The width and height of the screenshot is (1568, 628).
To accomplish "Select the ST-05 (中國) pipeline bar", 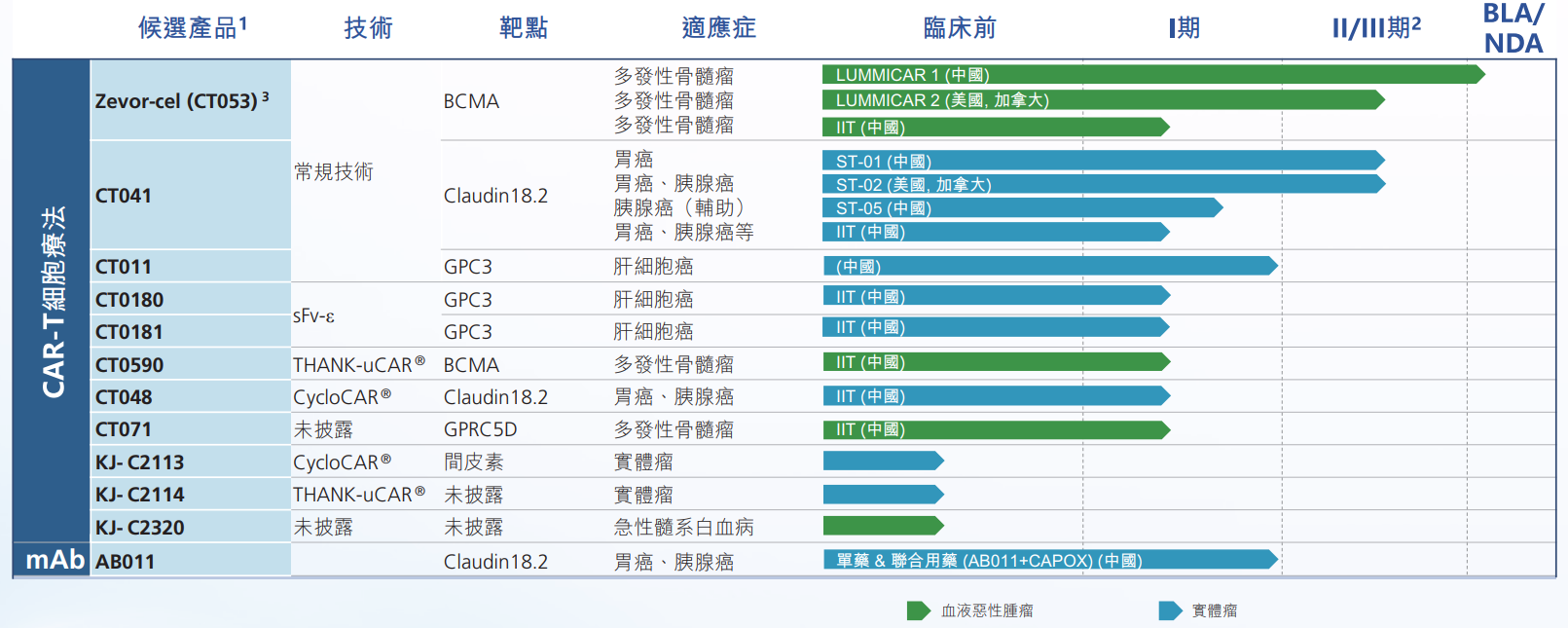I will [1022, 207].
